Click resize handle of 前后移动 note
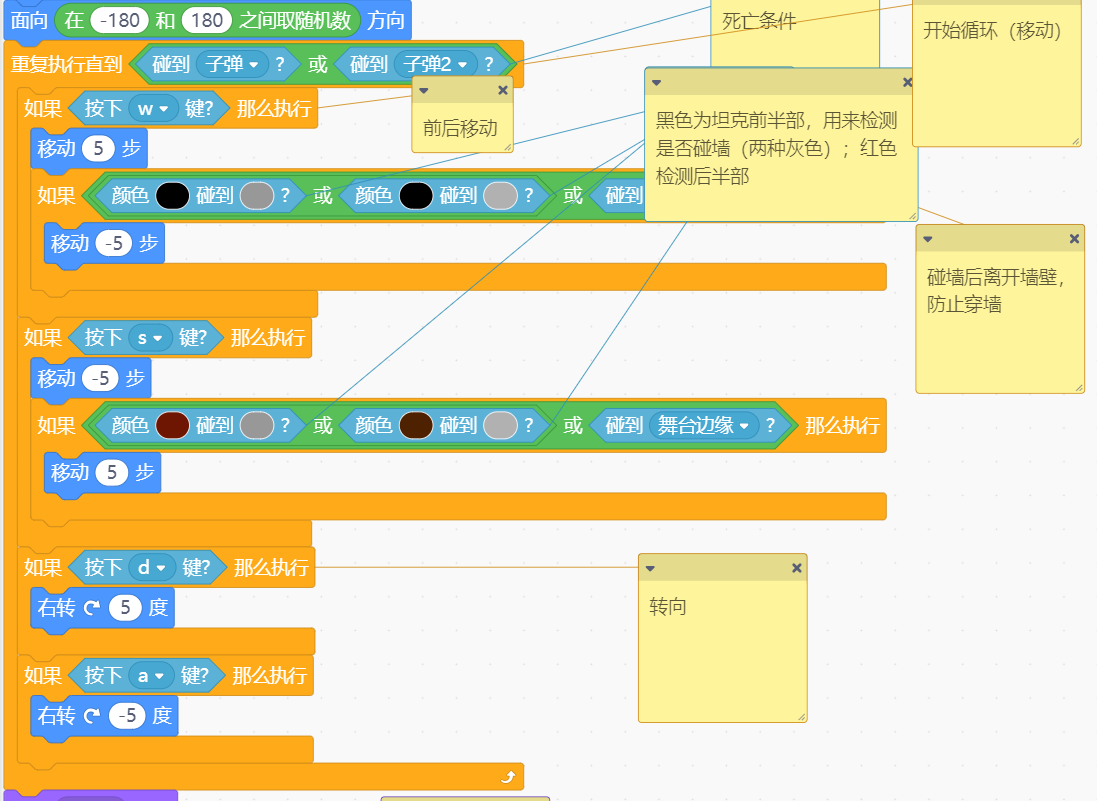This screenshot has width=1097, height=801. tap(508, 147)
